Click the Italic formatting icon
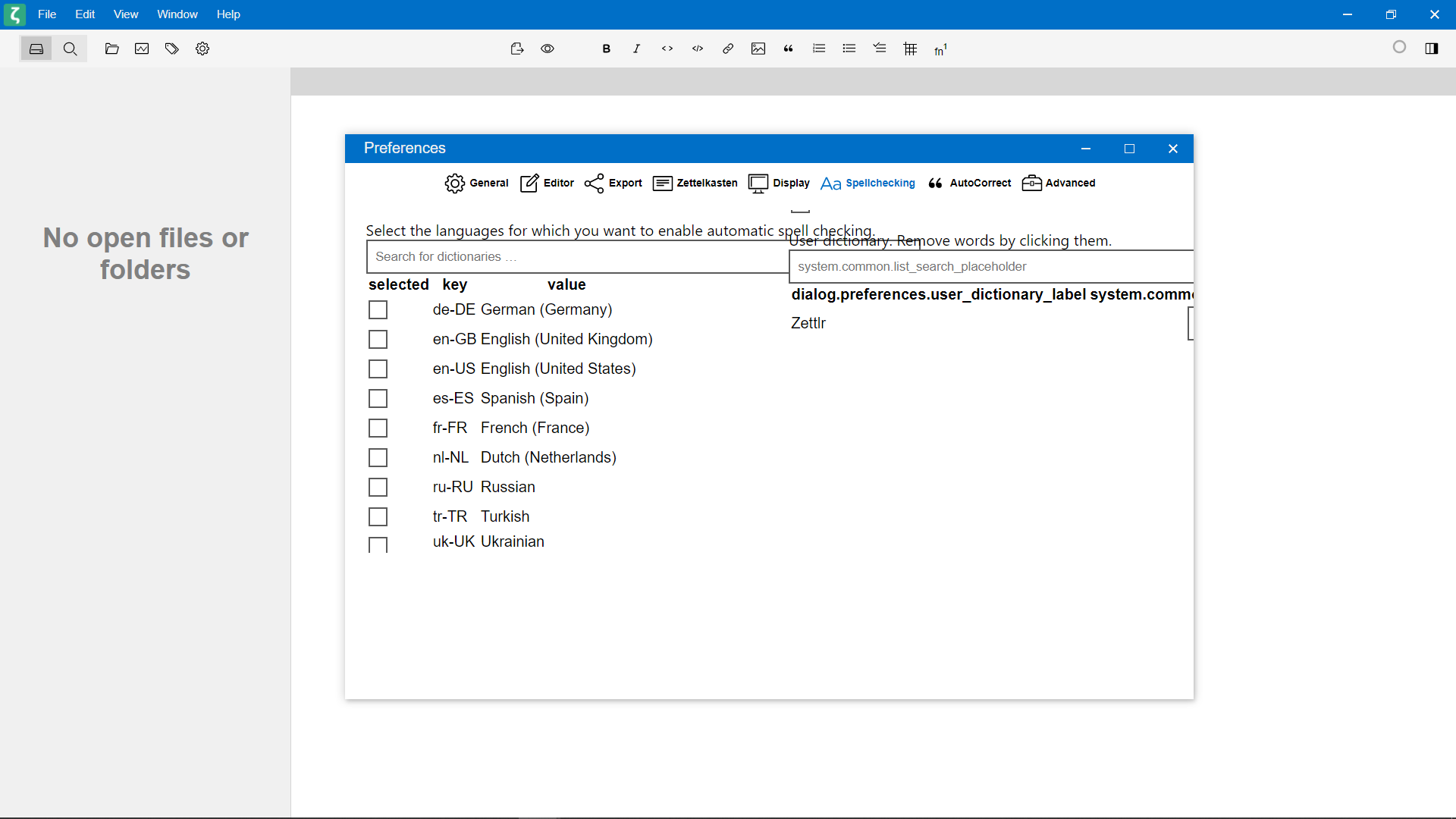Screen dimensions: 1456x819 coord(637,49)
